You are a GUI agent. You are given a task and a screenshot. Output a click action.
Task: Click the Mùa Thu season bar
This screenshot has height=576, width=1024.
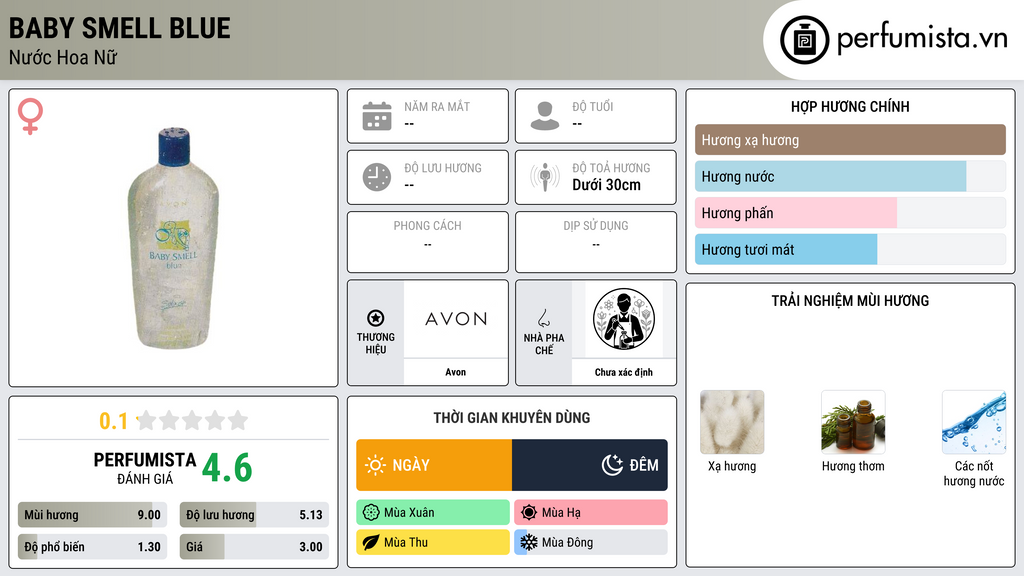pos(433,542)
